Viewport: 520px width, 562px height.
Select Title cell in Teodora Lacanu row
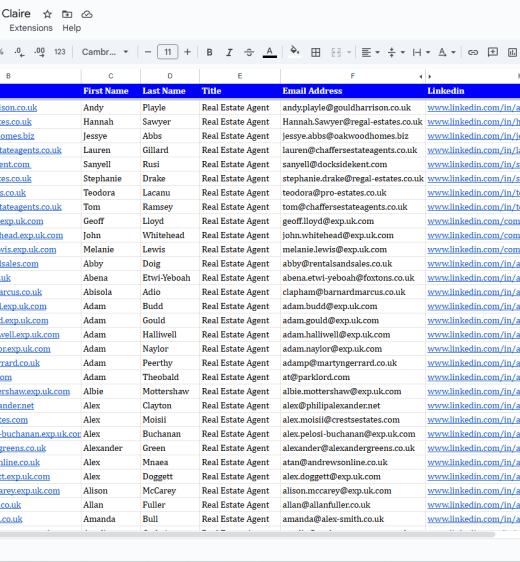(x=240, y=193)
